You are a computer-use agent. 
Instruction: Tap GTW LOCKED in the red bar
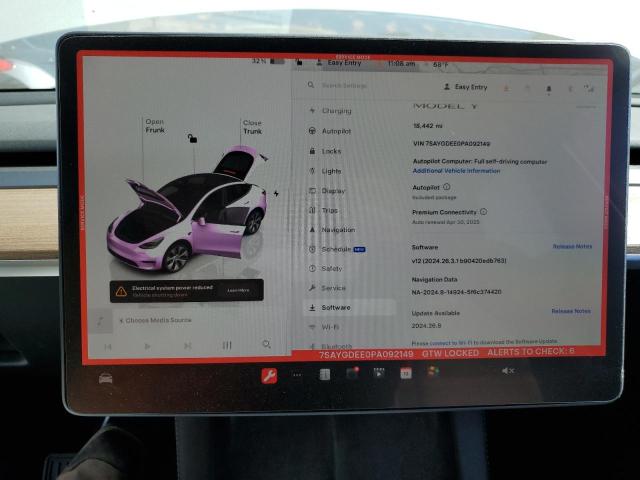[450, 353]
